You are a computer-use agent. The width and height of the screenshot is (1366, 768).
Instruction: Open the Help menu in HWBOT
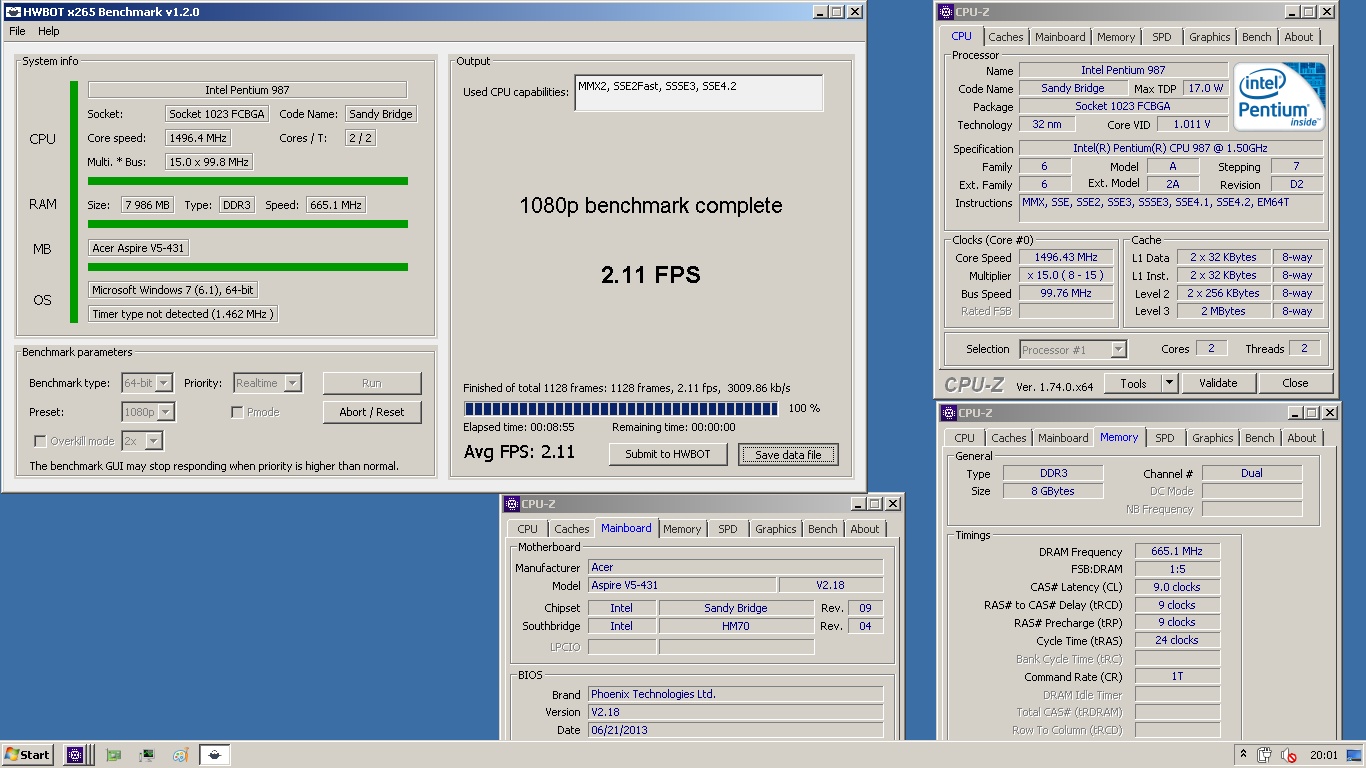pyautogui.click(x=49, y=31)
